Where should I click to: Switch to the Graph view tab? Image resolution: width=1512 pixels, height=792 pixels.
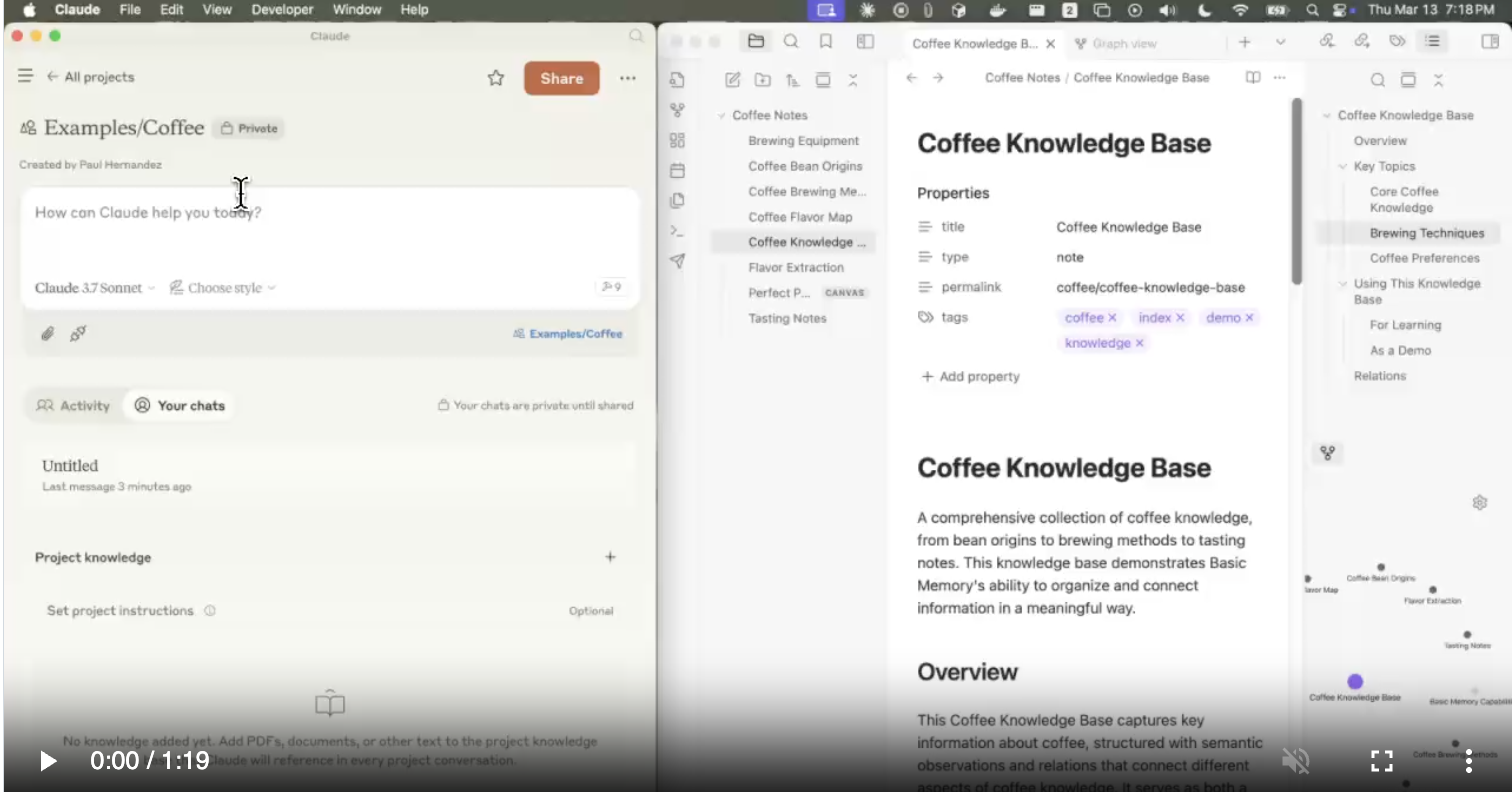[1116, 44]
